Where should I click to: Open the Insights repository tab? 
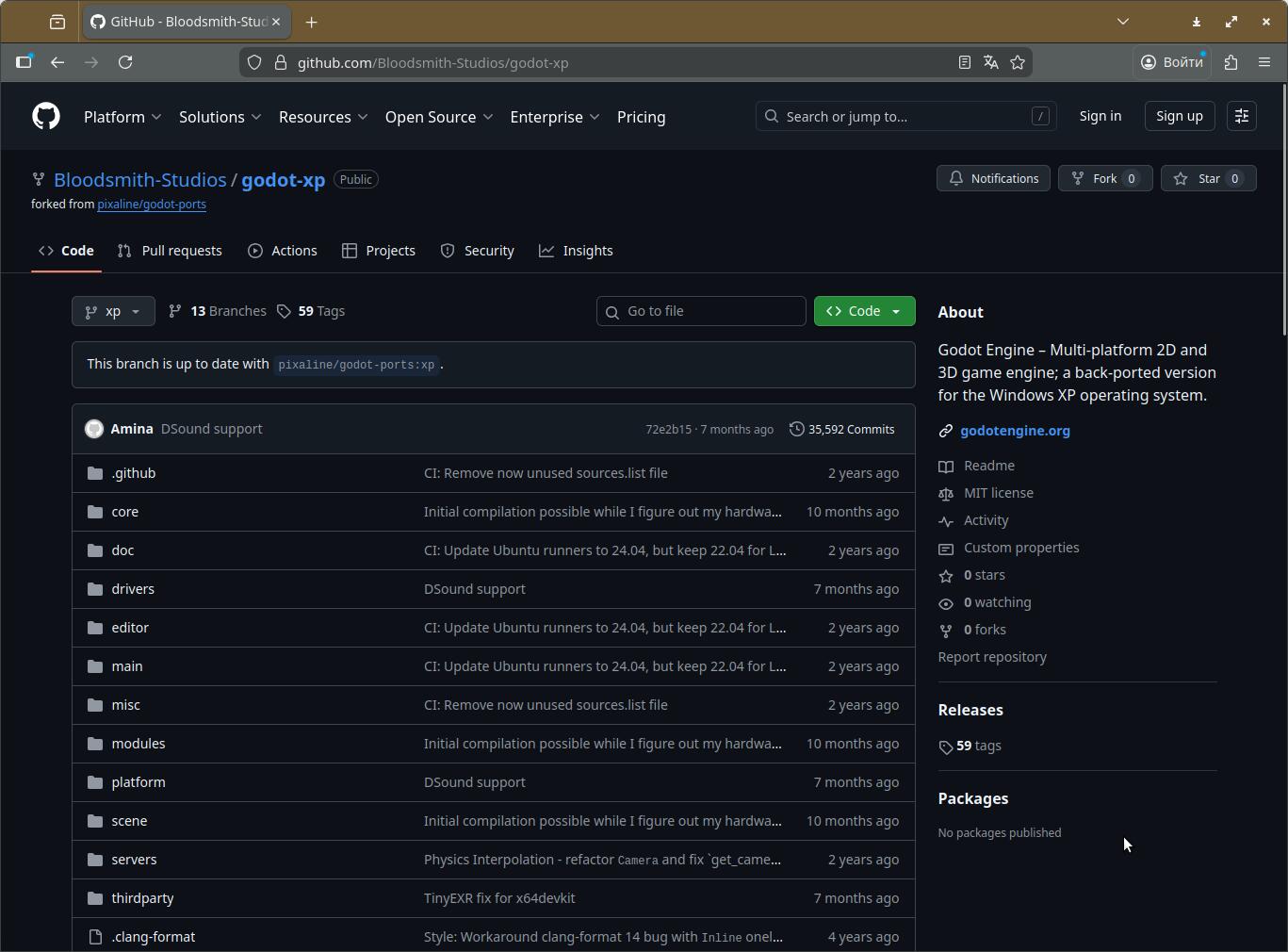(576, 251)
